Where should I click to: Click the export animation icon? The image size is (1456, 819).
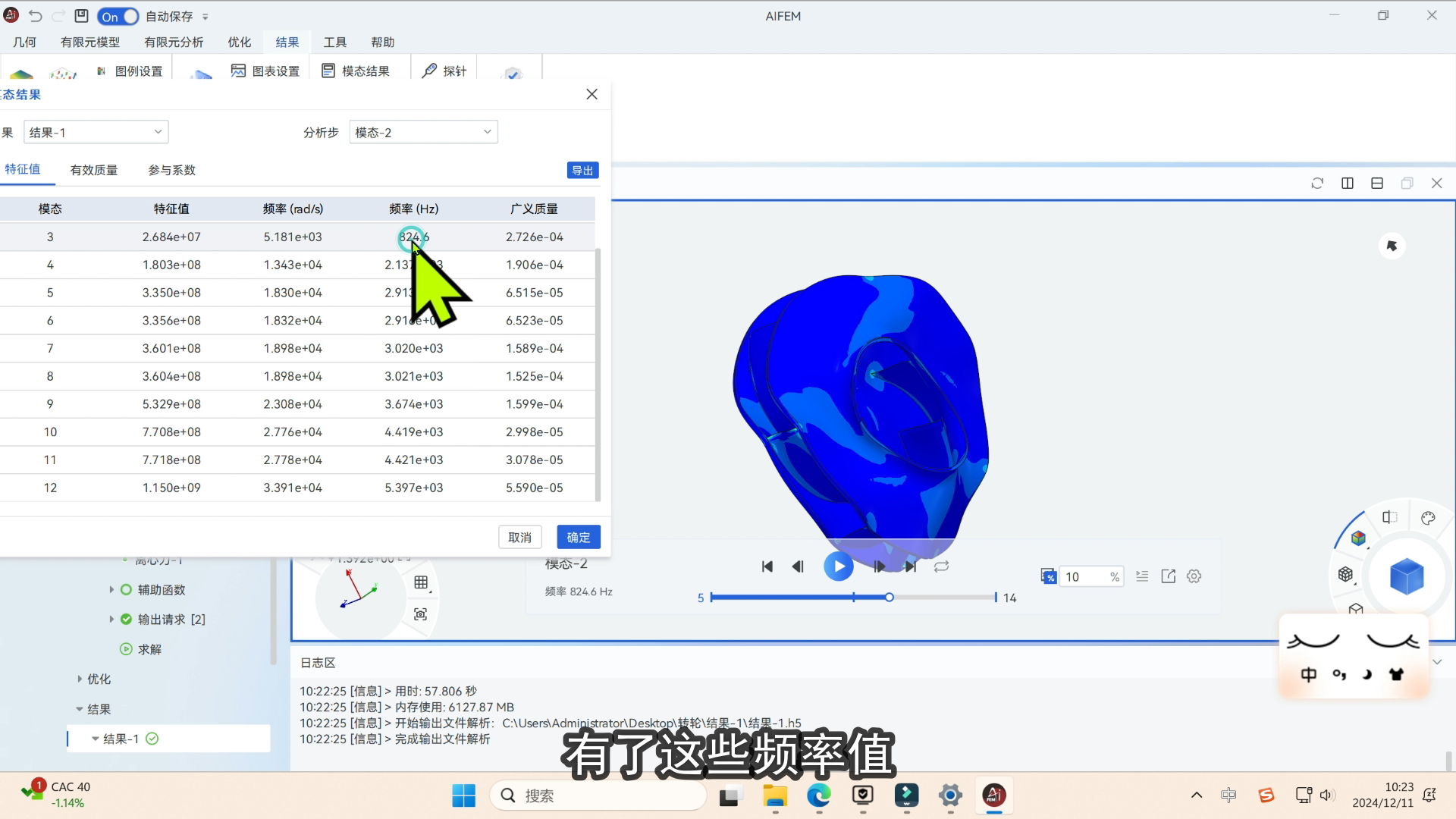(1168, 576)
